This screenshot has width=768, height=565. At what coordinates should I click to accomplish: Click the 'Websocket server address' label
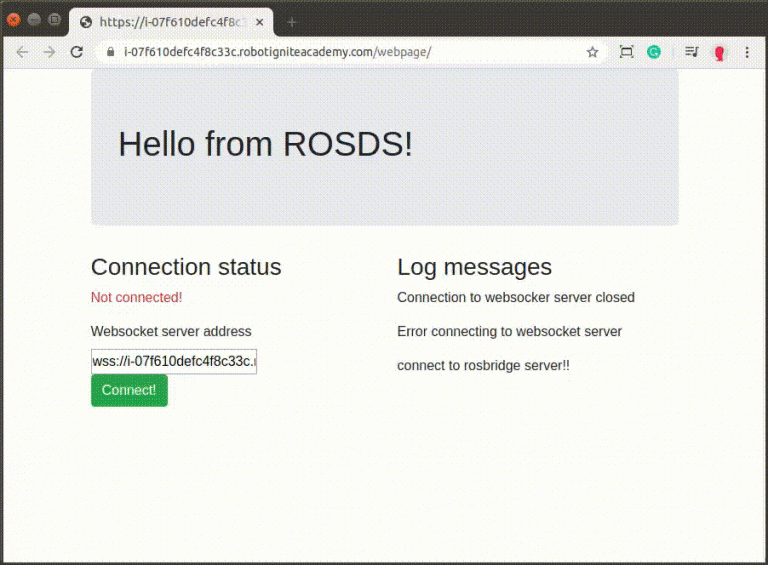click(x=171, y=331)
